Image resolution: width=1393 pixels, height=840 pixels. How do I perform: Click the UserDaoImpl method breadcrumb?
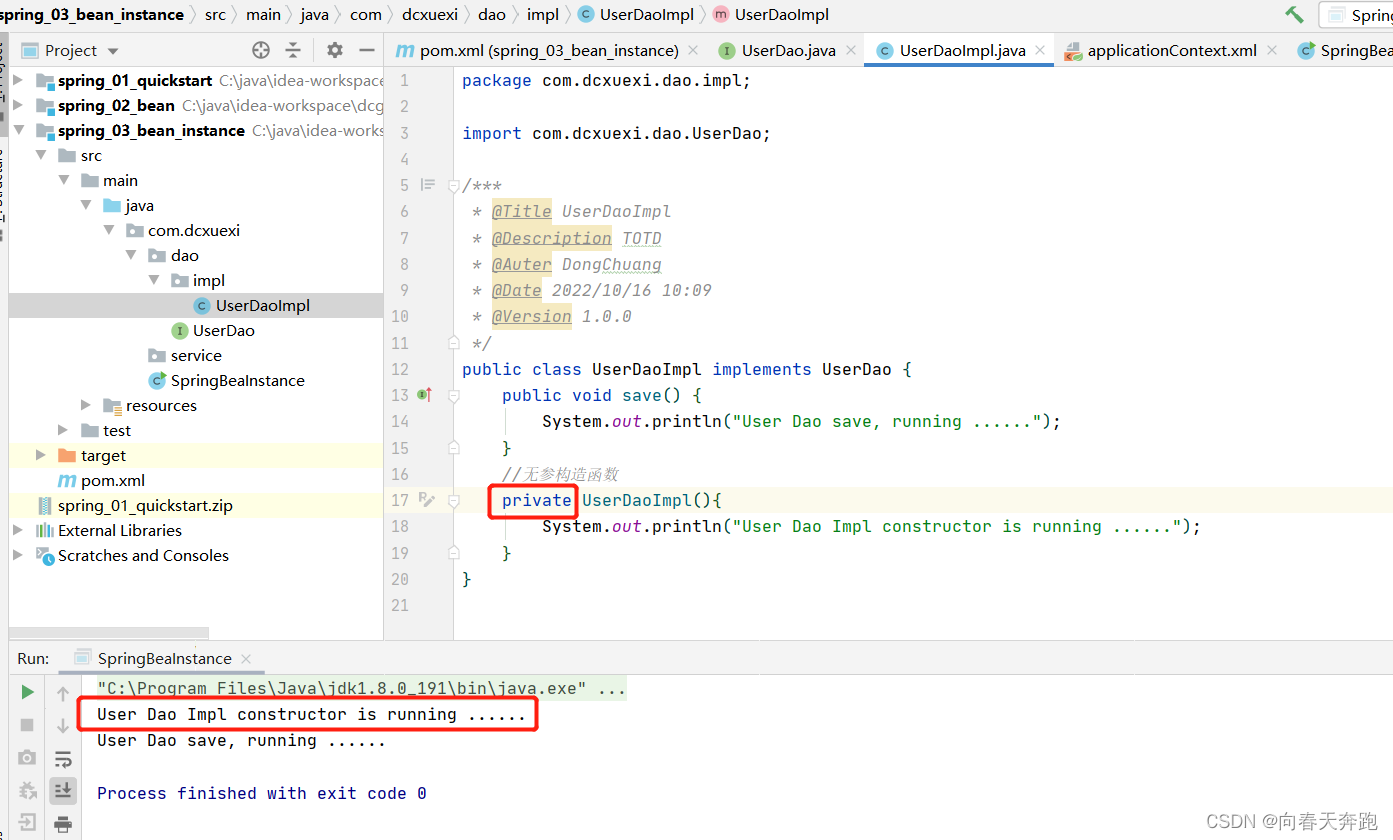coord(771,15)
